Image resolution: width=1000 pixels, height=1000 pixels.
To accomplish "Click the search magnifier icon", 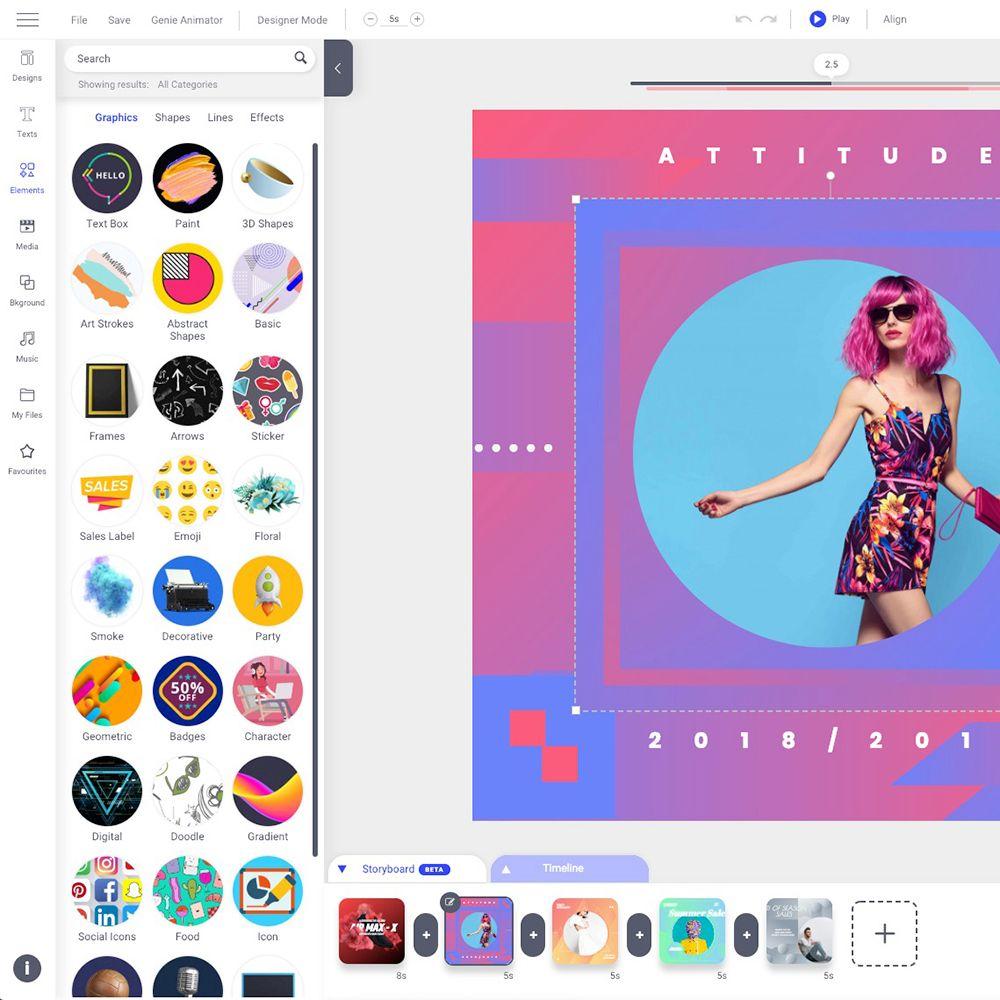I will (x=300, y=58).
